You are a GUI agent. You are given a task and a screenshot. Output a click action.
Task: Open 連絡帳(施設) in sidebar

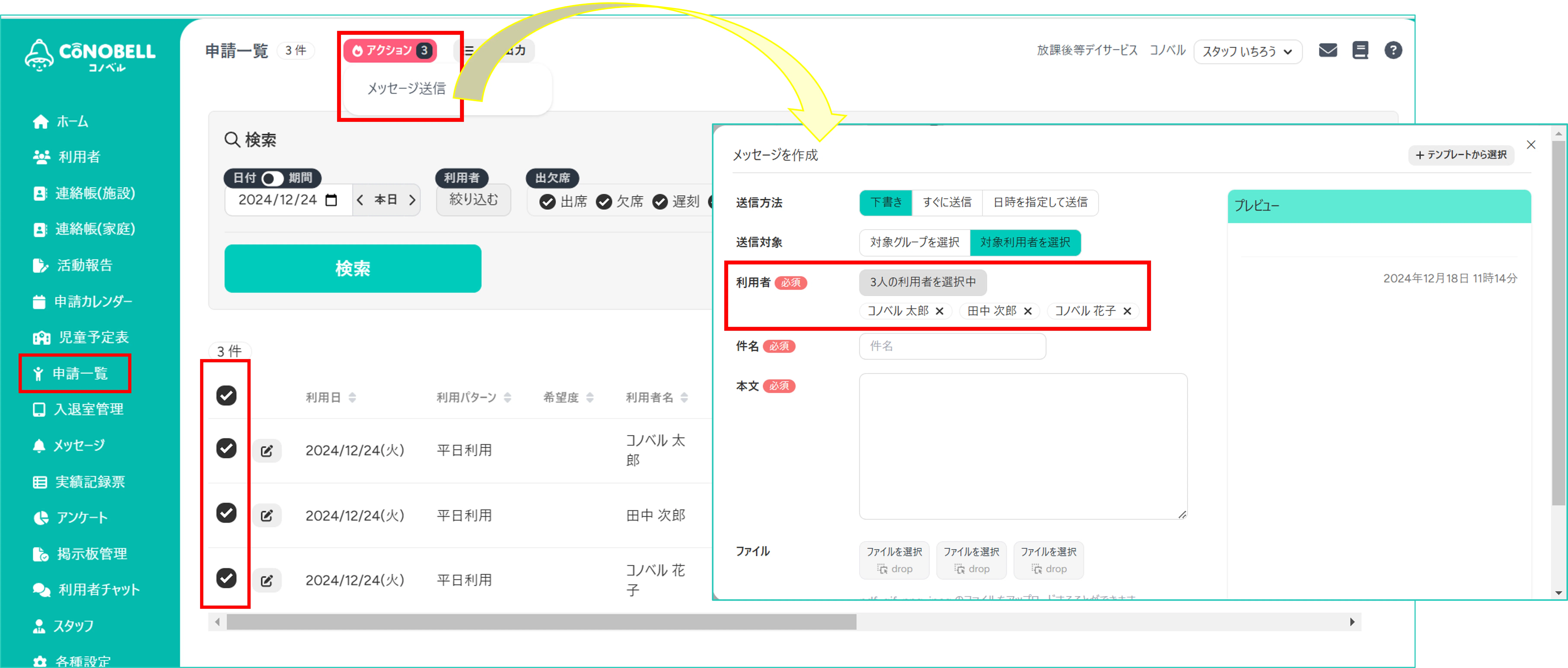[84, 193]
